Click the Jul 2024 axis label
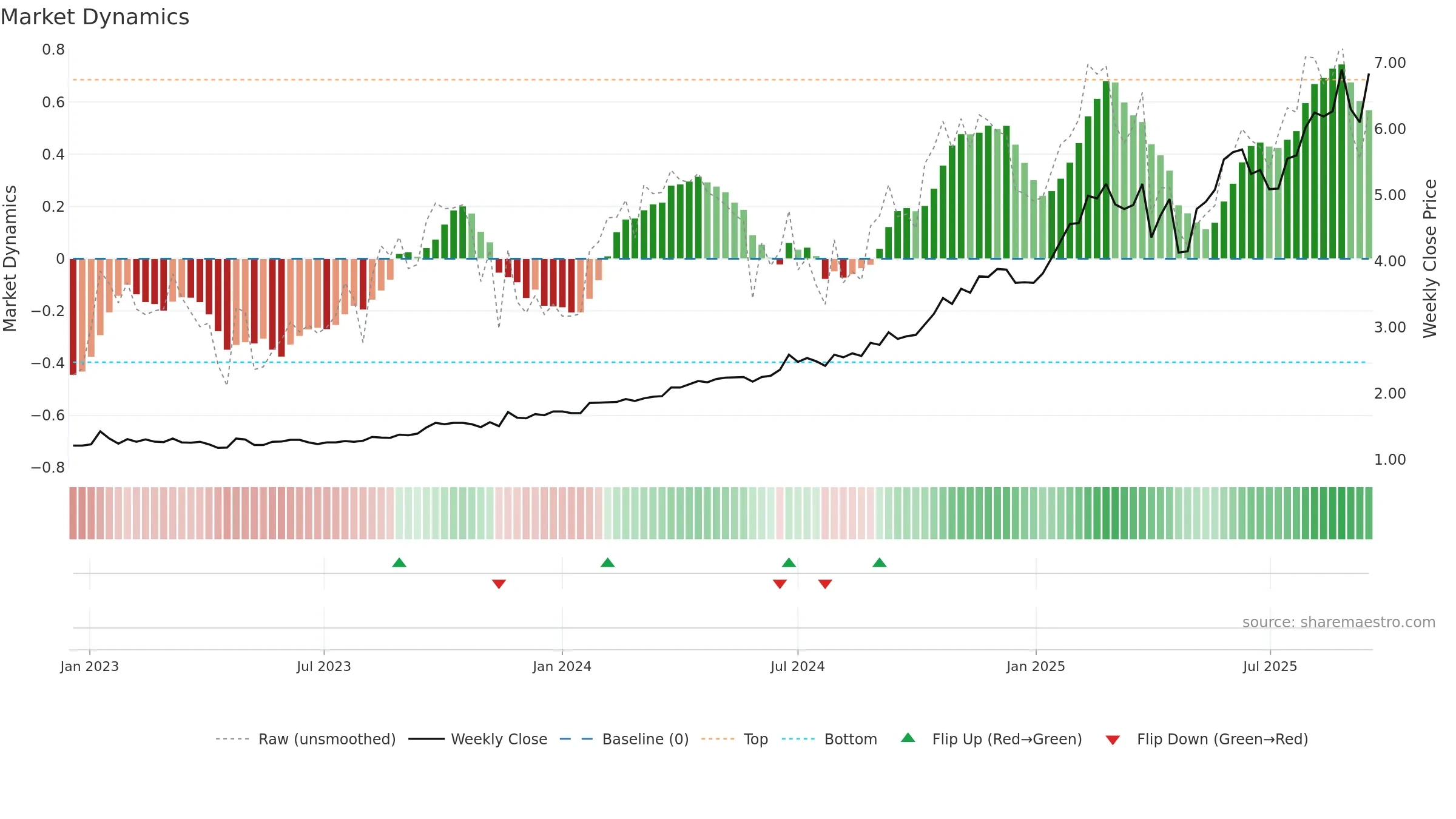Image resolution: width=1456 pixels, height=819 pixels. pos(798,666)
